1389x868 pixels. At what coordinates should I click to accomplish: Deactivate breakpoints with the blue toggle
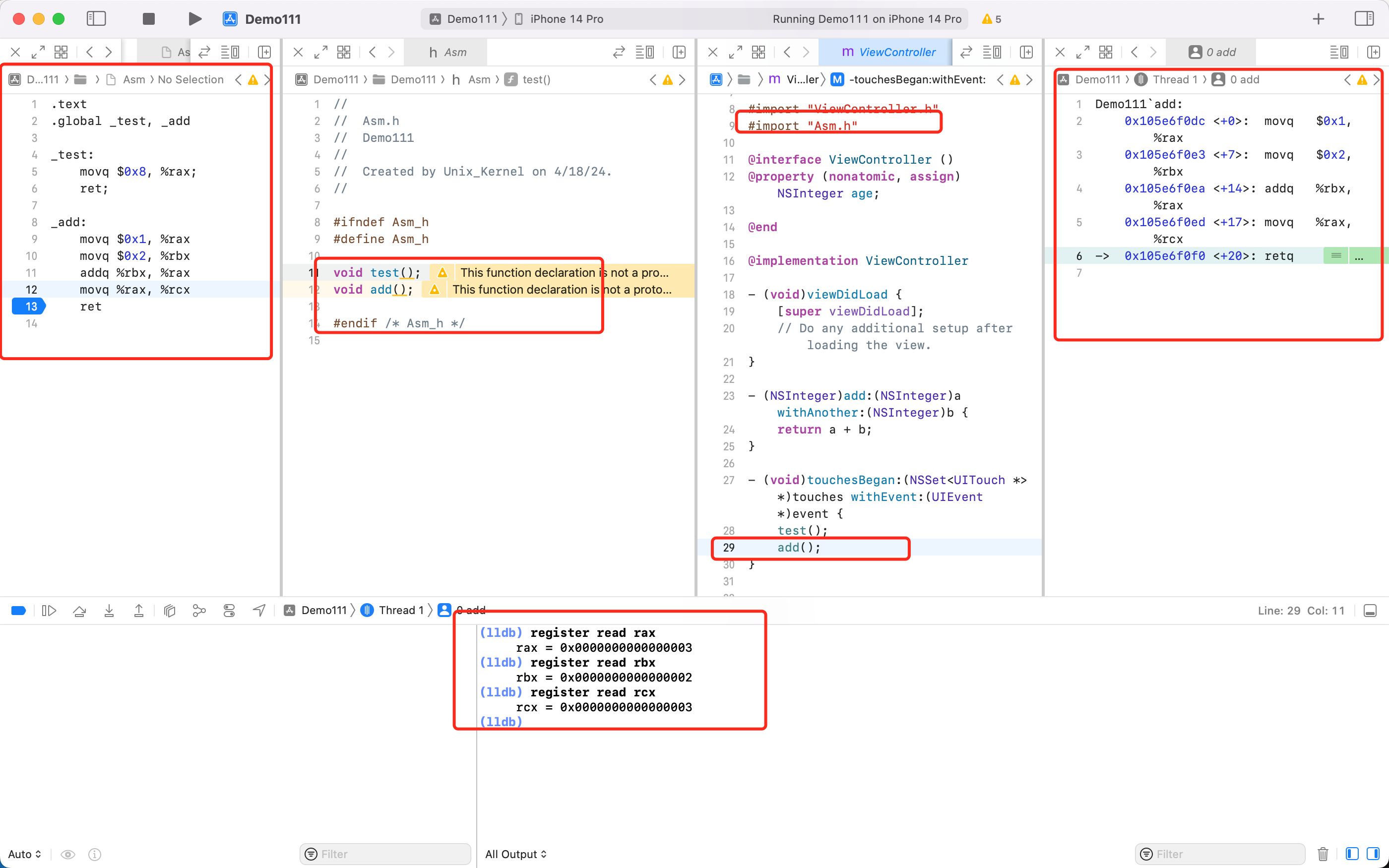[18, 611]
